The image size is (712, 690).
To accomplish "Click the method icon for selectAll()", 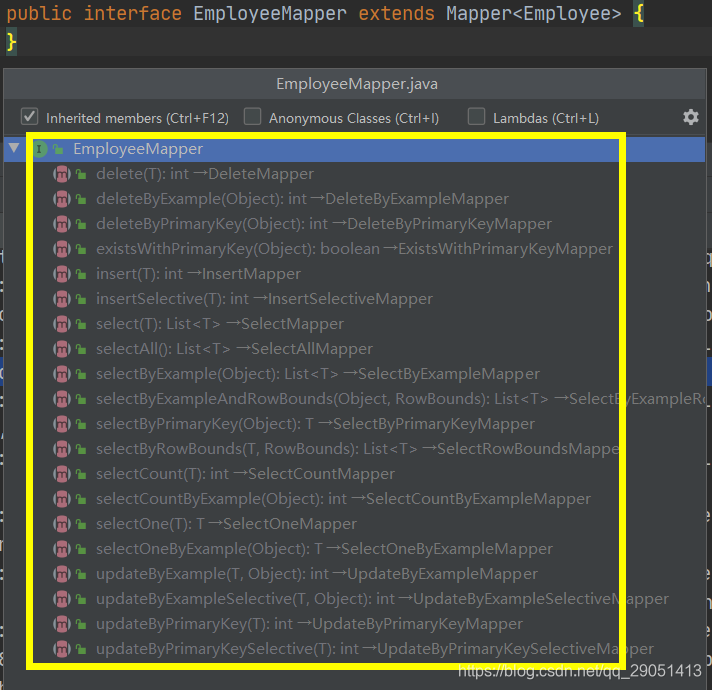I will click(x=62, y=349).
